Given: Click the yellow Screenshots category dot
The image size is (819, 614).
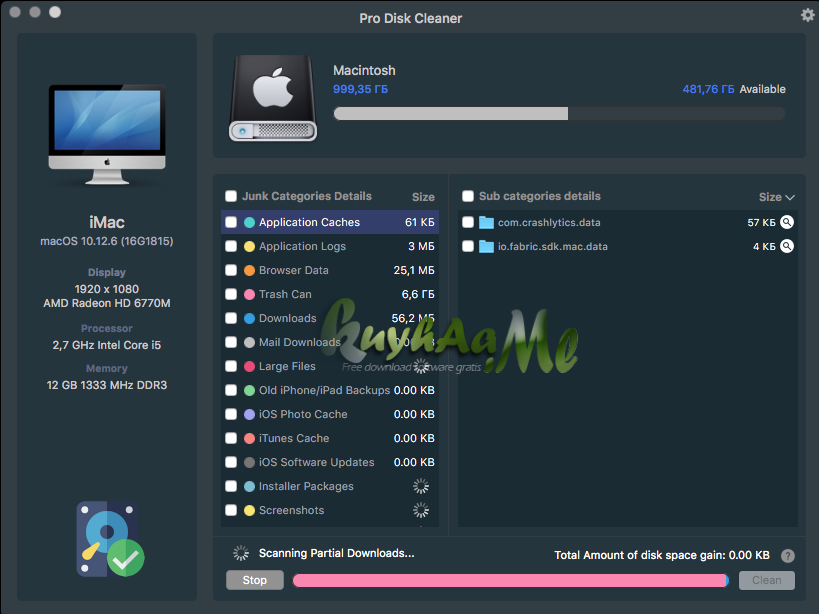Looking at the screenshot, I should 249,511.
